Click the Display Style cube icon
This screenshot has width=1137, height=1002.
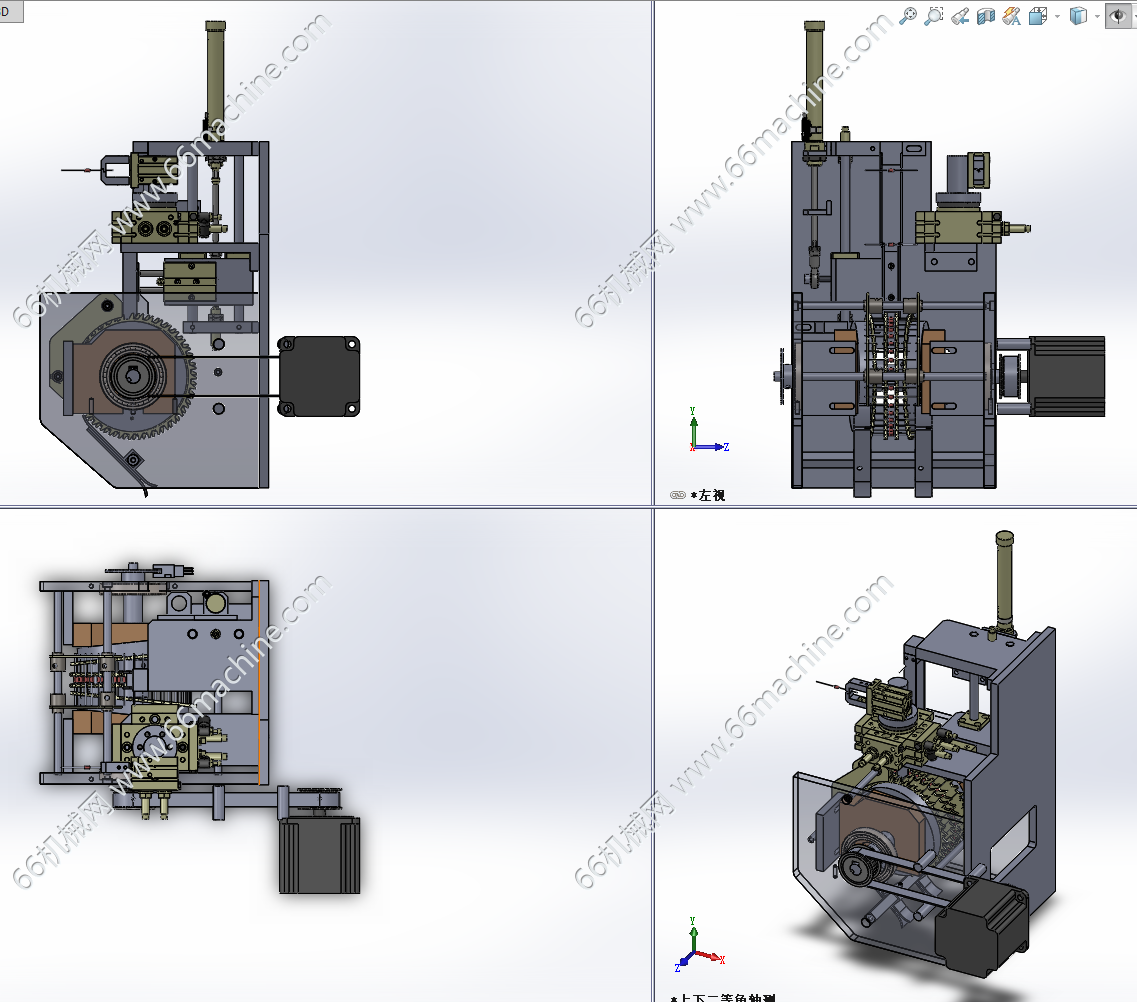tap(1078, 16)
